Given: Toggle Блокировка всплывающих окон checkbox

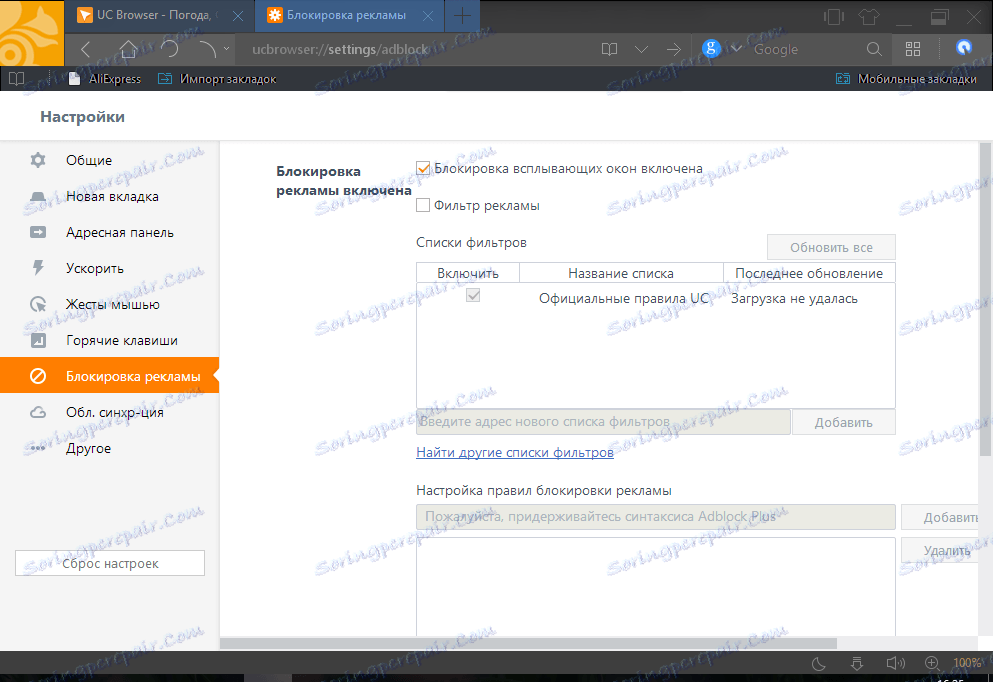Looking at the screenshot, I should click(x=423, y=168).
